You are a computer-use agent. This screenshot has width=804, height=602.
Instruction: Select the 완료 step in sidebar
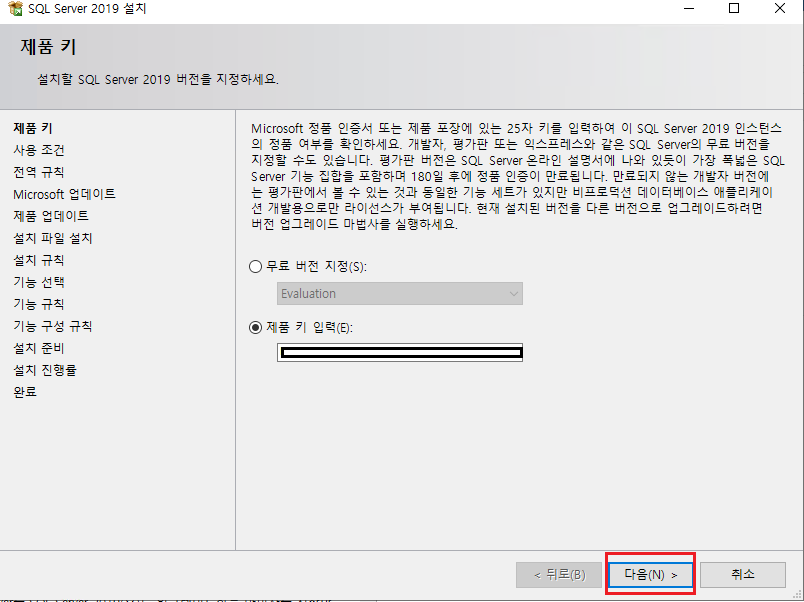pos(25,392)
